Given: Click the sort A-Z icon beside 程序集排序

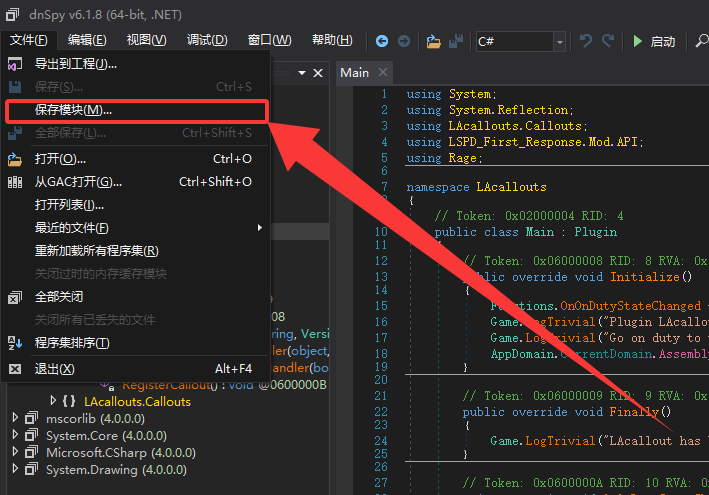Looking at the screenshot, I should click(x=15, y=343).
